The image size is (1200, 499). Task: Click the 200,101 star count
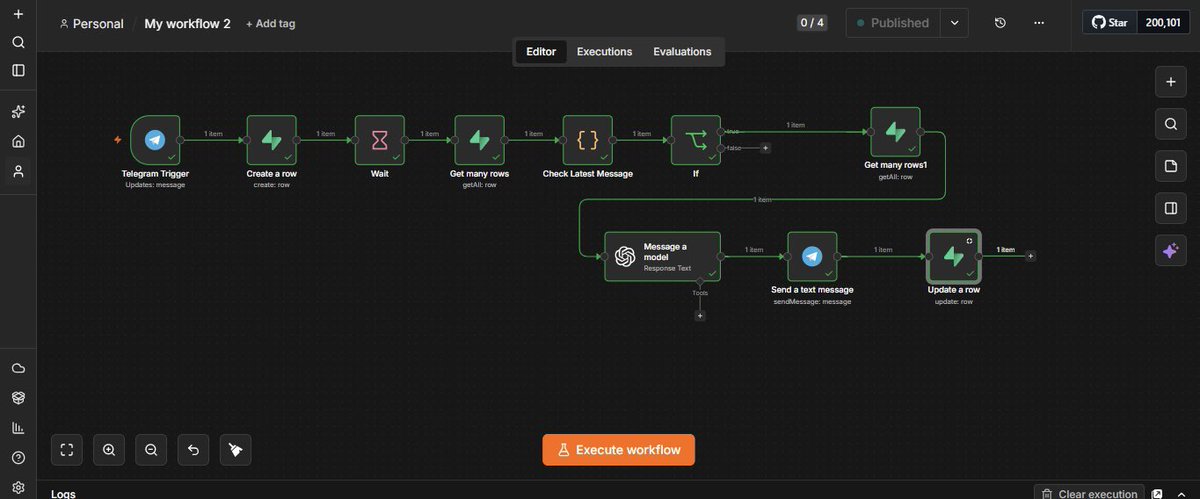tap(1164, 22)
